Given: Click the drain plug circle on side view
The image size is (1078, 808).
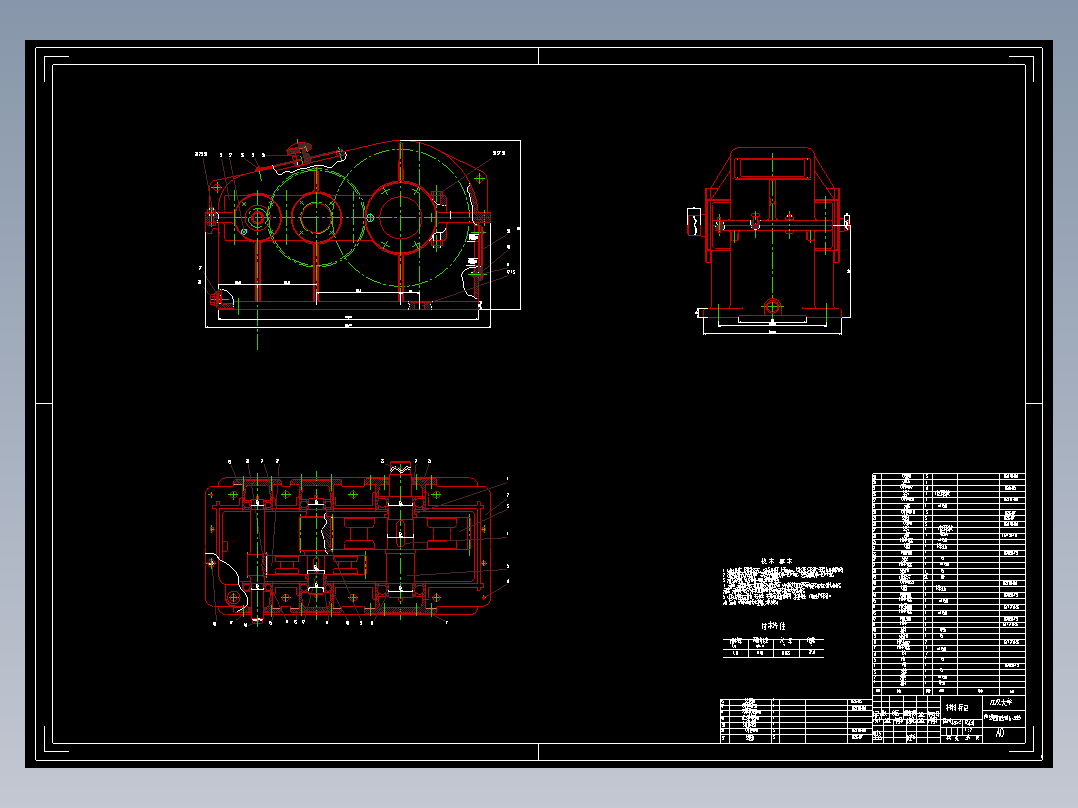Looking at the screenshot, I should 772,307.
